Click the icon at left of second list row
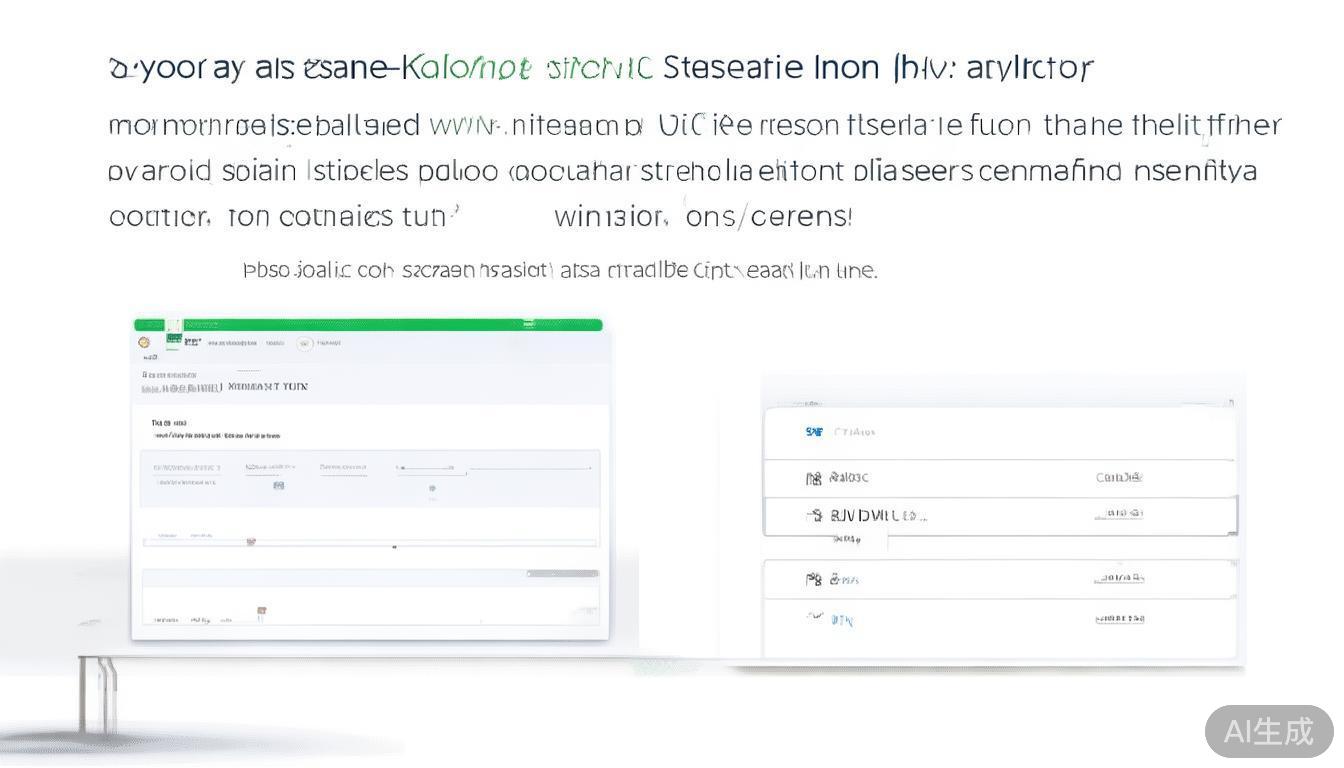This screenshot has width=1344, height=768. pyautogui.click(x=814, y=478)
